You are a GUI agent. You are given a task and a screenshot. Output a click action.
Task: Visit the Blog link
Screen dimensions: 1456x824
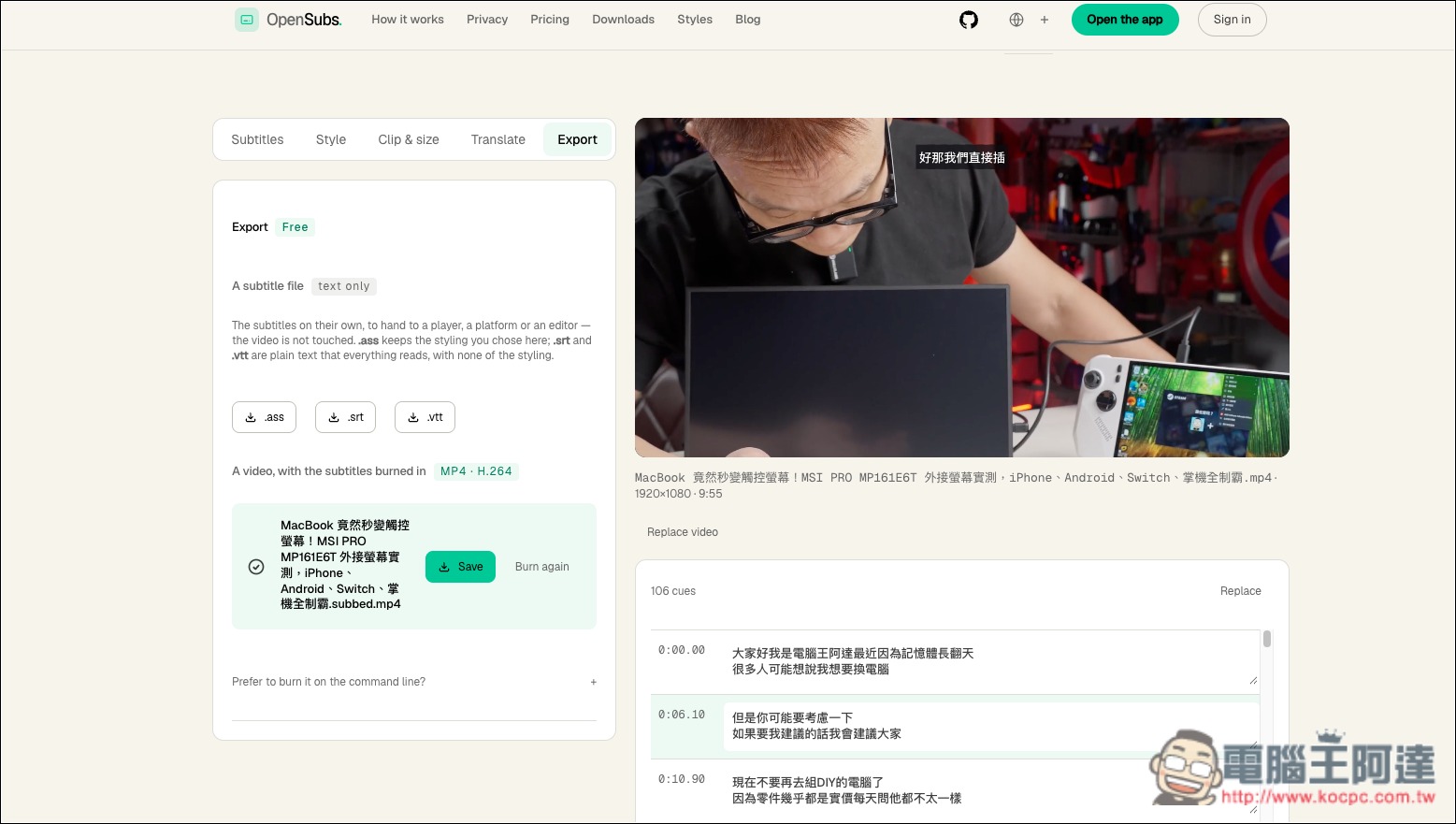[x=748, y=20]
